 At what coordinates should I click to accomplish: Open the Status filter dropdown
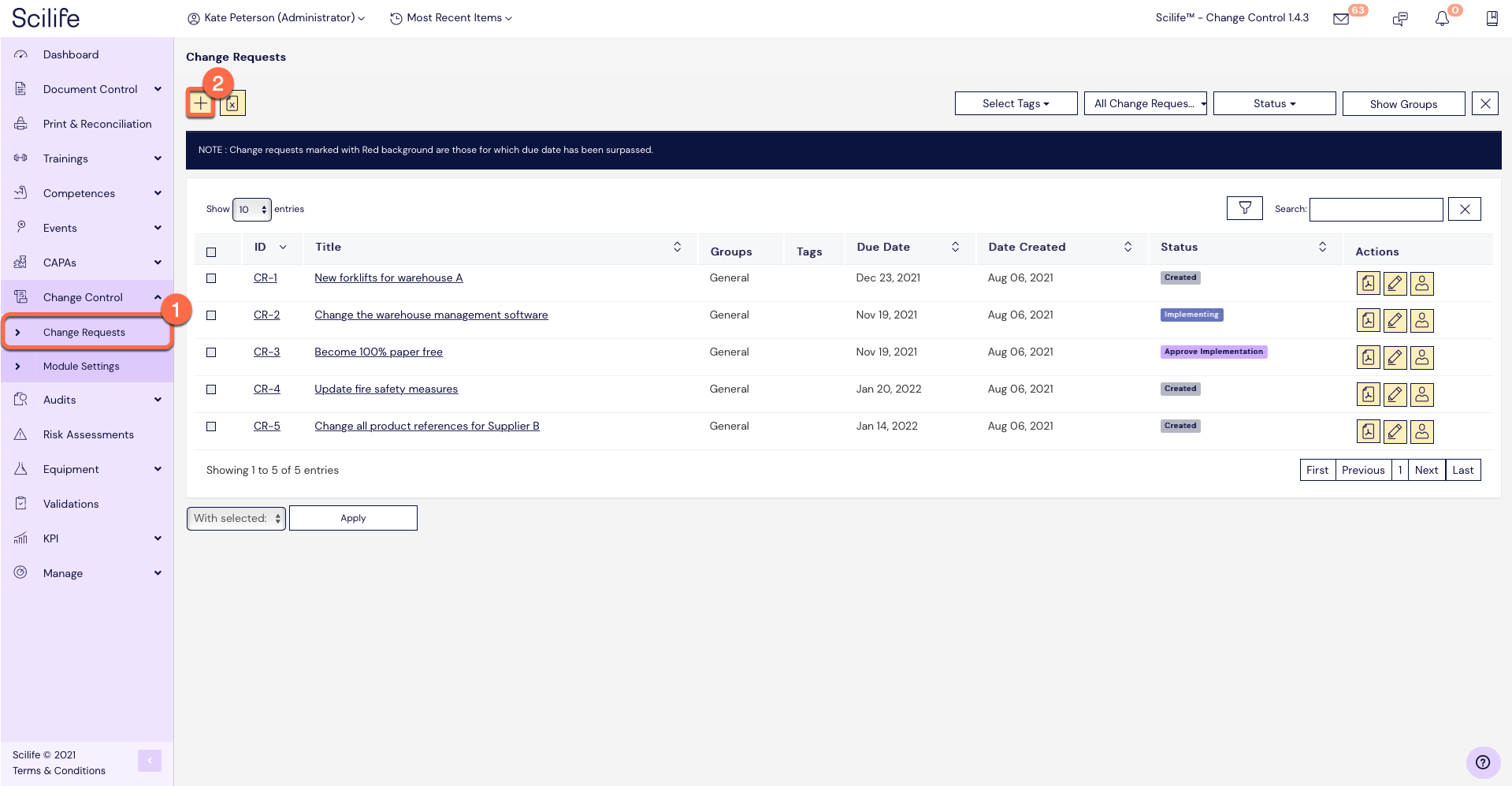point(1274,103)
